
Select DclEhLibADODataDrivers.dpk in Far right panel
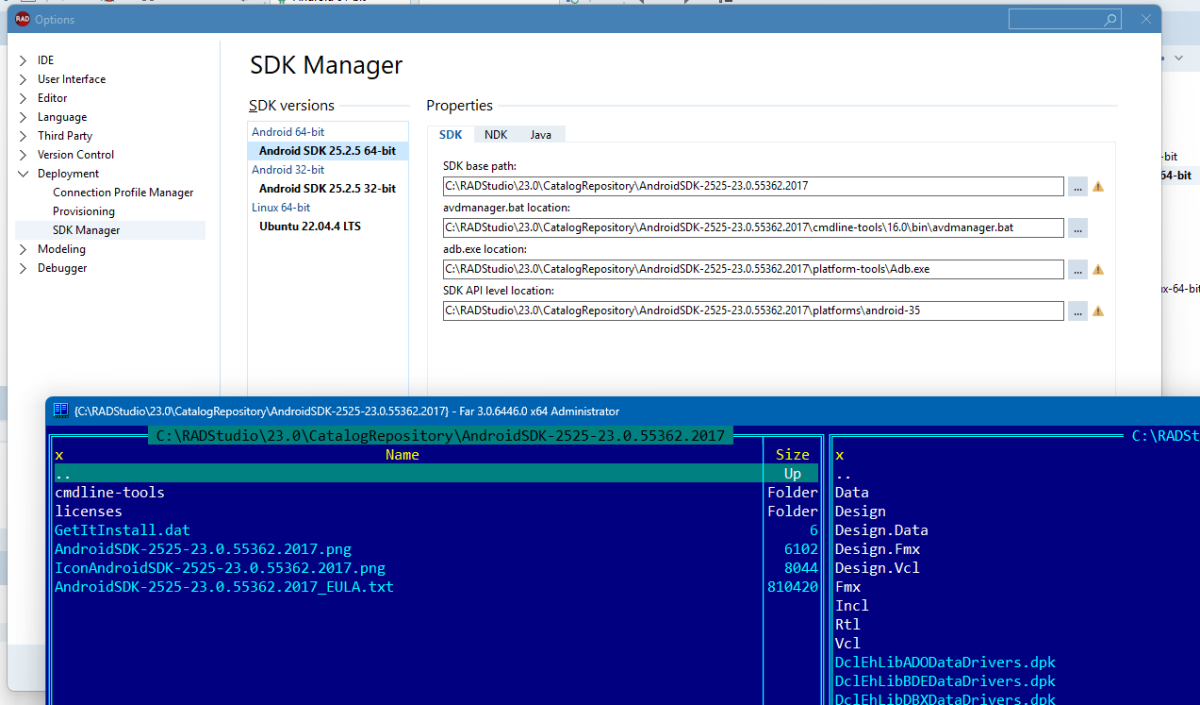[x=945, y=664]
